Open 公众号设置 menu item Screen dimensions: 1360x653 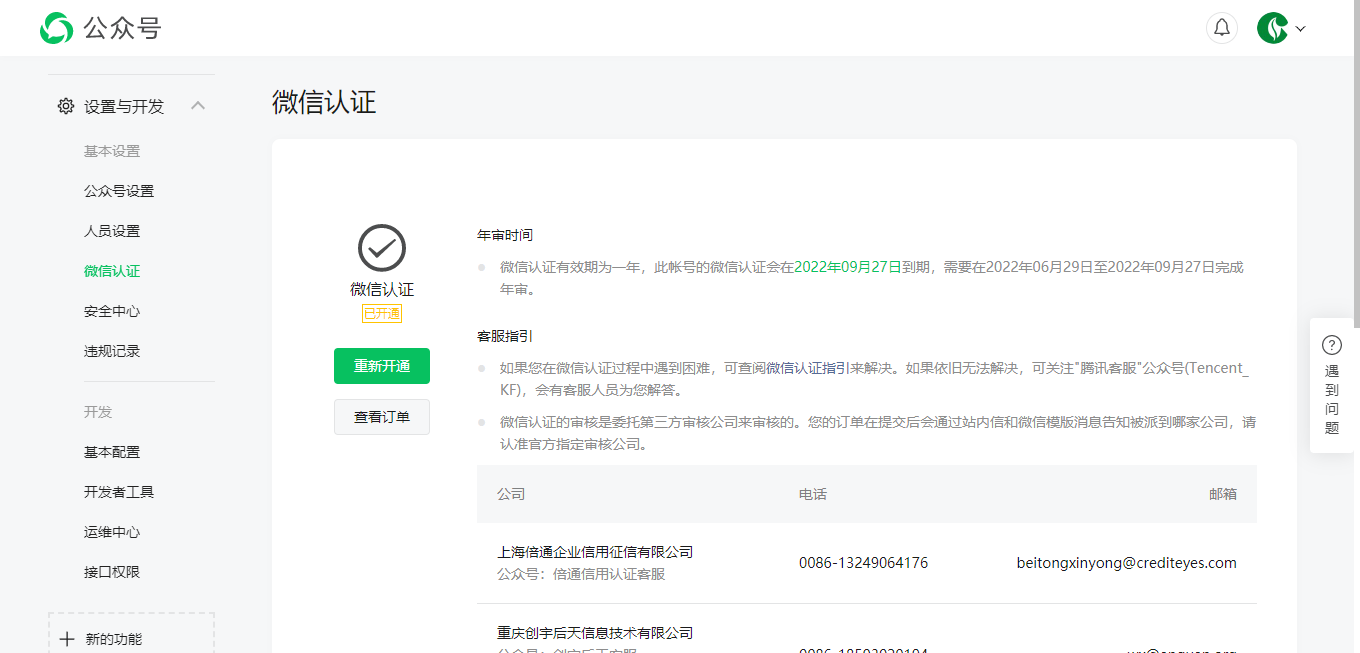[119, 191]
